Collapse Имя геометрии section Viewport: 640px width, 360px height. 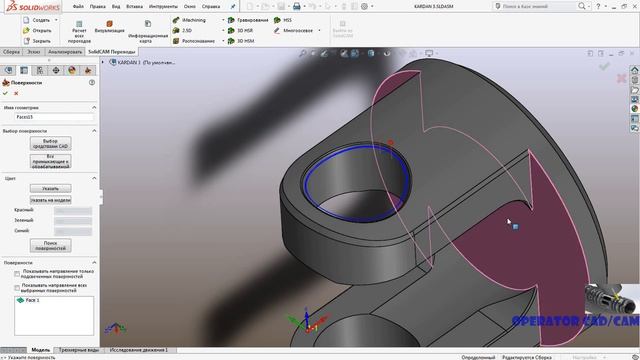click(x=94, y=107)
